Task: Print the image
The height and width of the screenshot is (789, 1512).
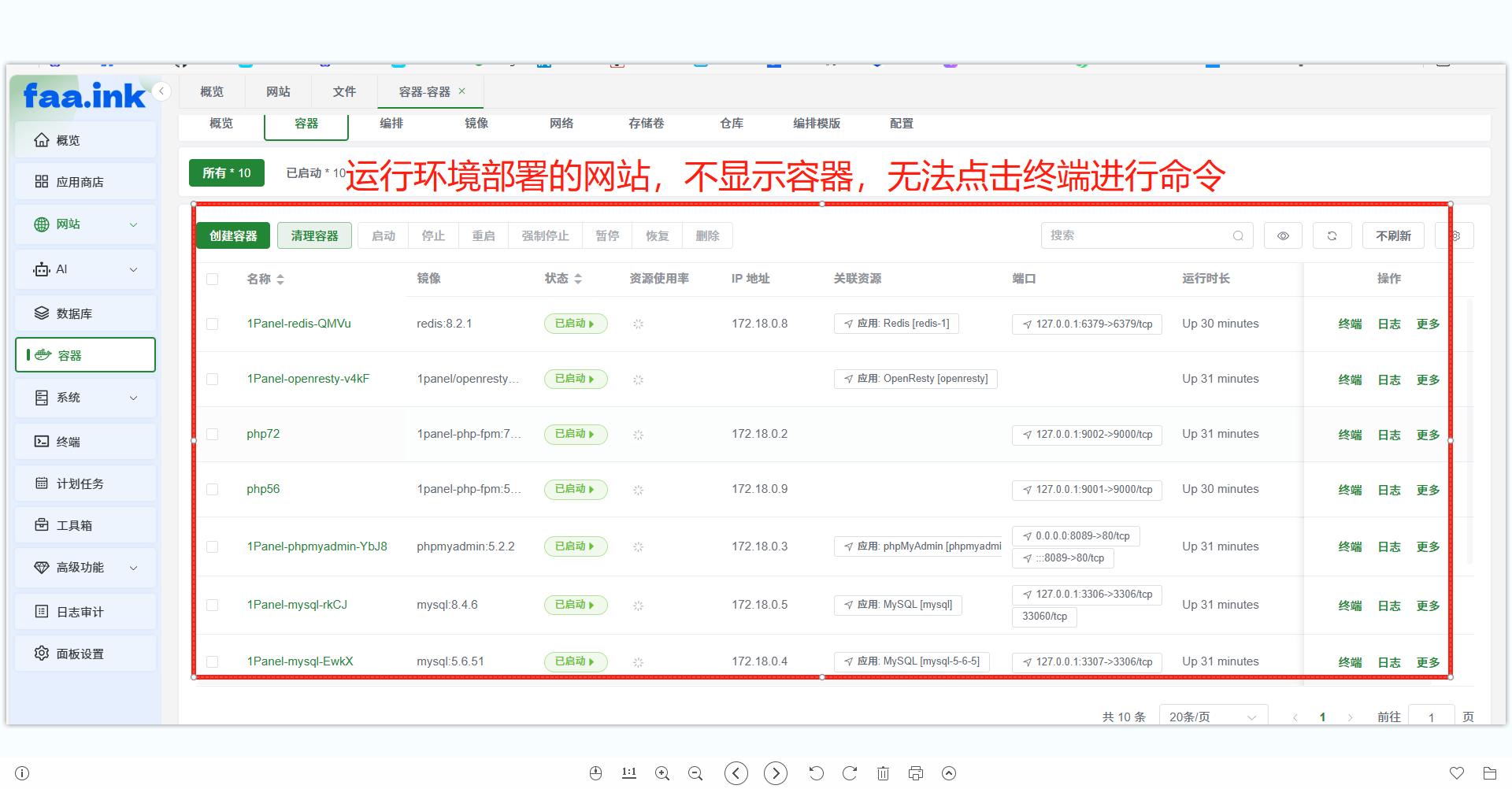Action: [916, 773]
